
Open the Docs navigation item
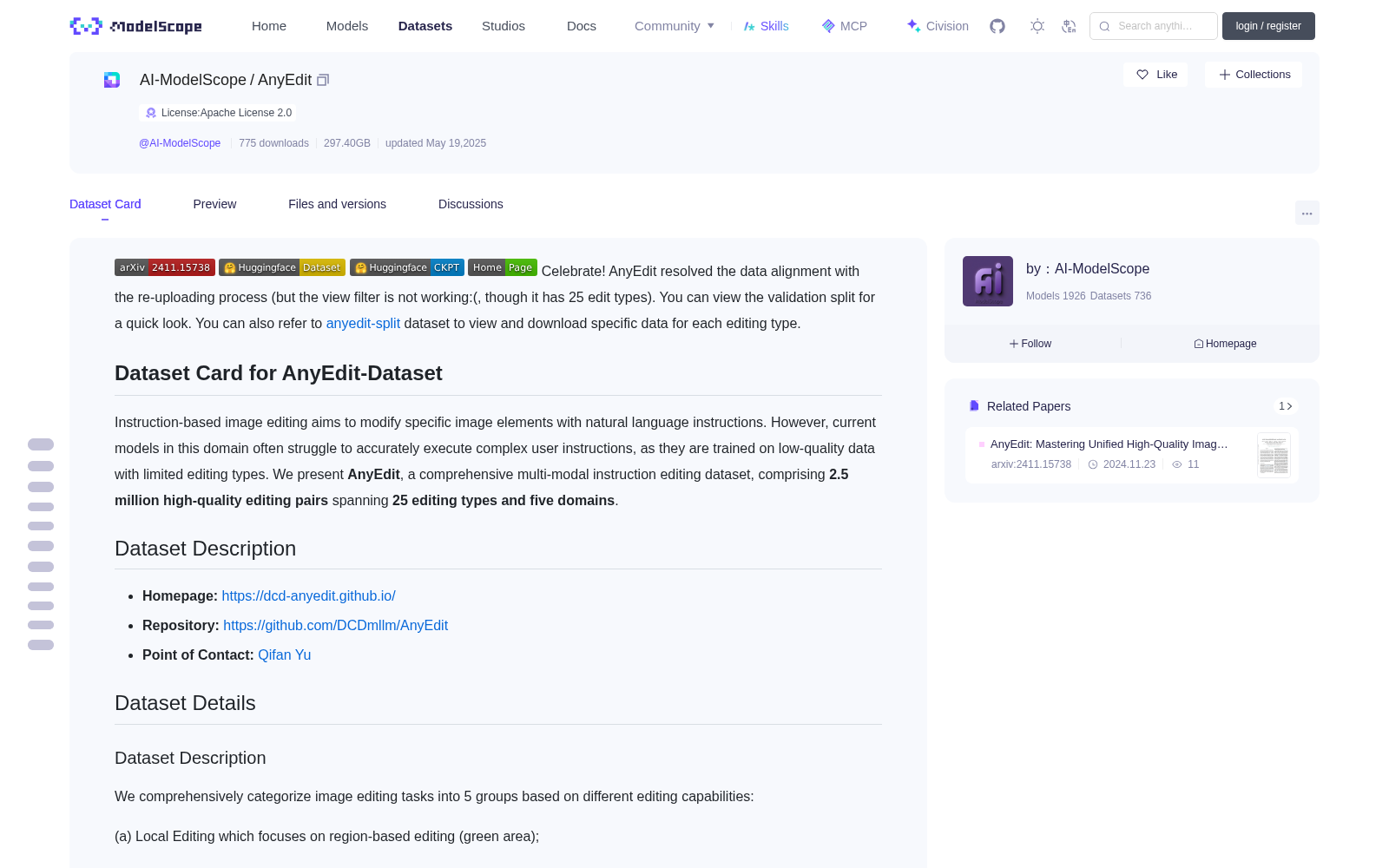[582, 26]
